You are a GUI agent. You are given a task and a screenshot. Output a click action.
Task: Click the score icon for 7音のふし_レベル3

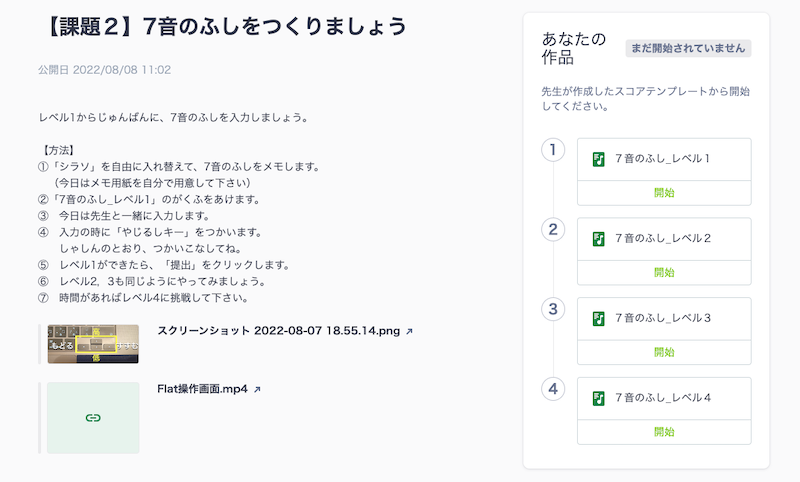click(x=598, y=318)
